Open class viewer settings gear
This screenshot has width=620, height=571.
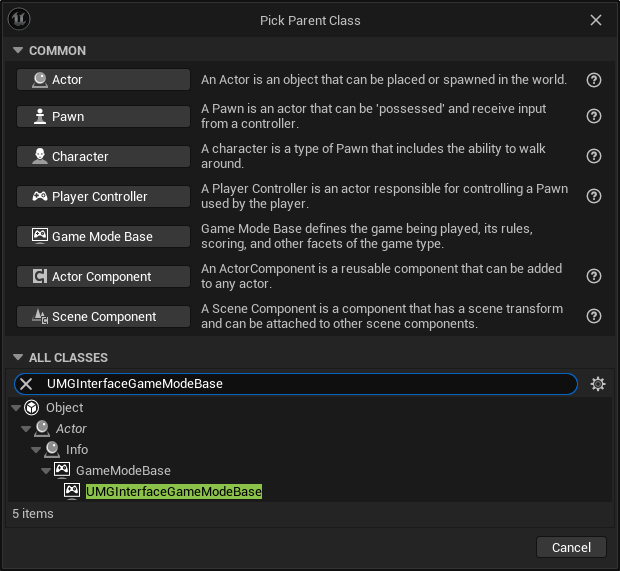[598, 384]
